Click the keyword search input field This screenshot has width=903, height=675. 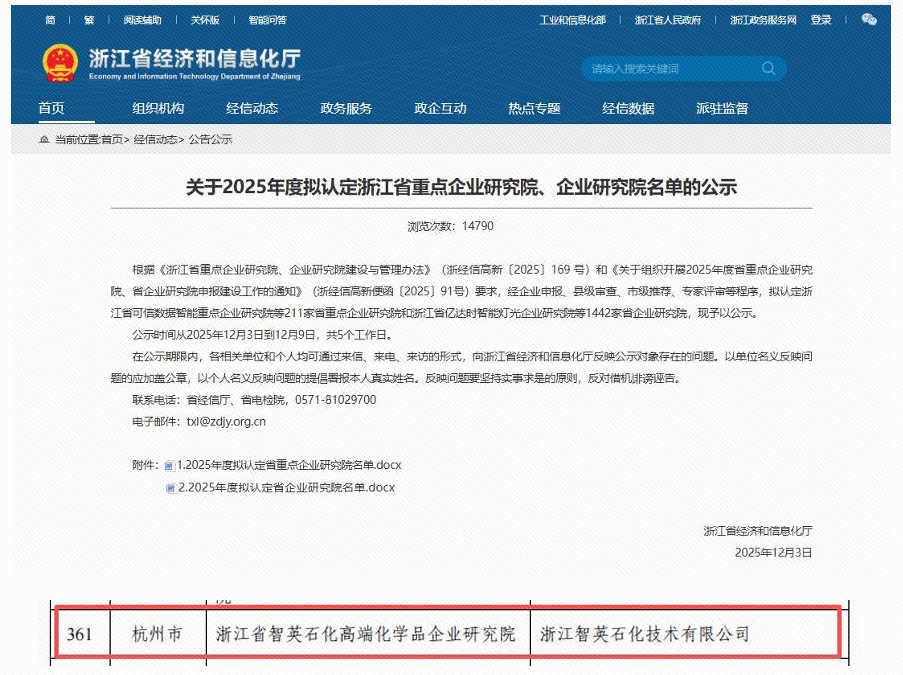click(x=670, y=69)
